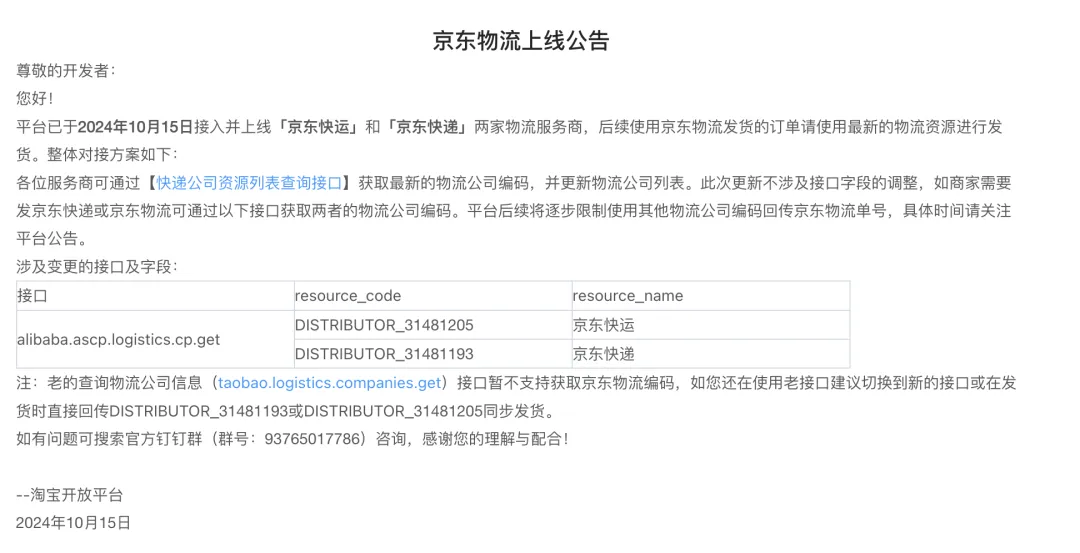Click the 您好 line
This screenshot has width=1080, height=553.
click(x=34, y=98)
